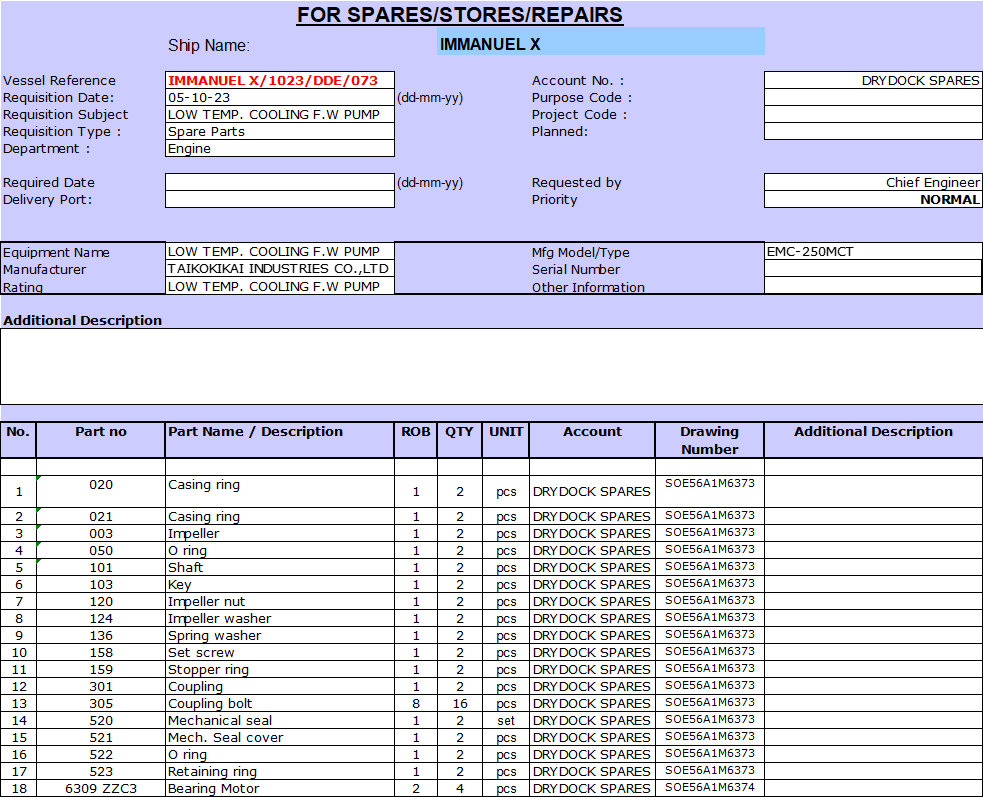Screen dimensions: 983x797
Task: Click the empty Delivery Port field
Action: (x=280, y=199)
